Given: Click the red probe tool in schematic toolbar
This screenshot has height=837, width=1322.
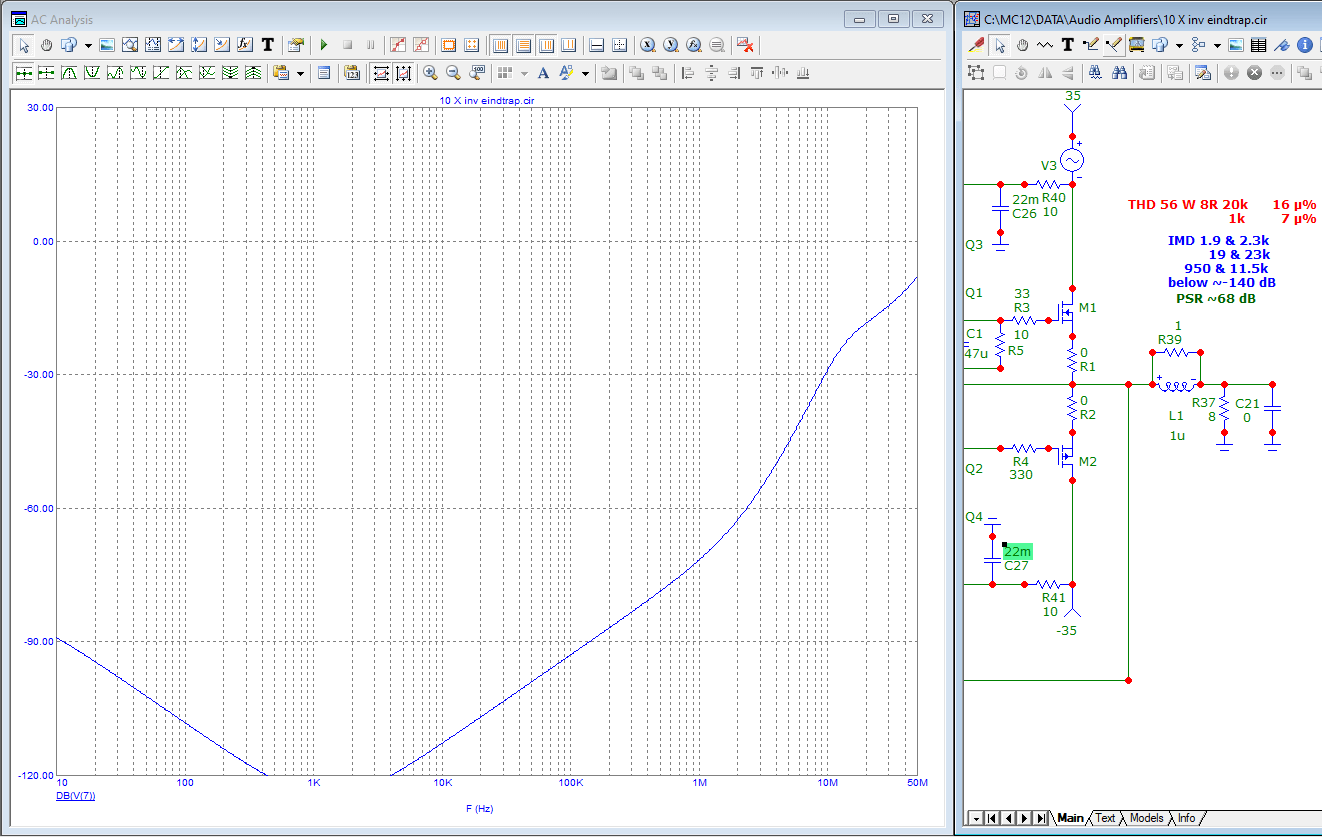Looking at the screenshot, I should 976,45.
